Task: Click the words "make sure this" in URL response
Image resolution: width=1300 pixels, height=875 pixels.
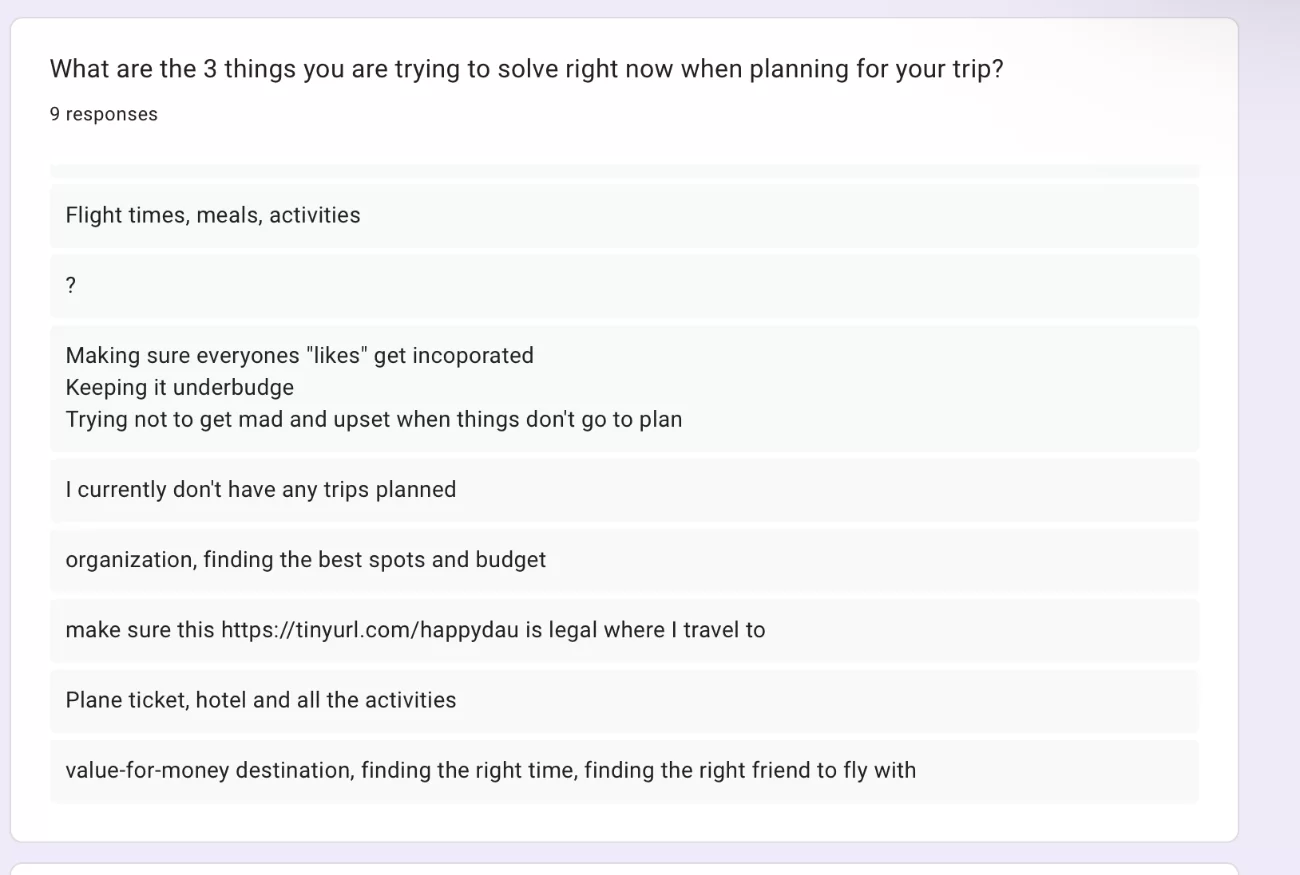Action: 140,630
